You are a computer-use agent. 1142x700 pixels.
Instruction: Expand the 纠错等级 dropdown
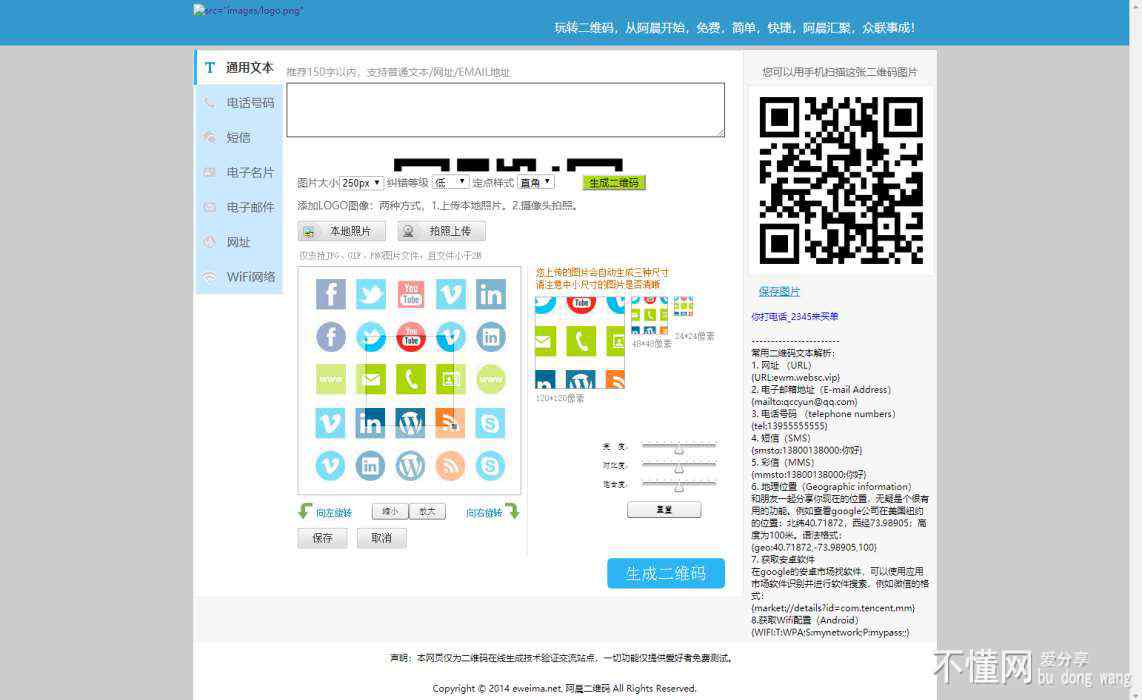click(x=450, y=182)
